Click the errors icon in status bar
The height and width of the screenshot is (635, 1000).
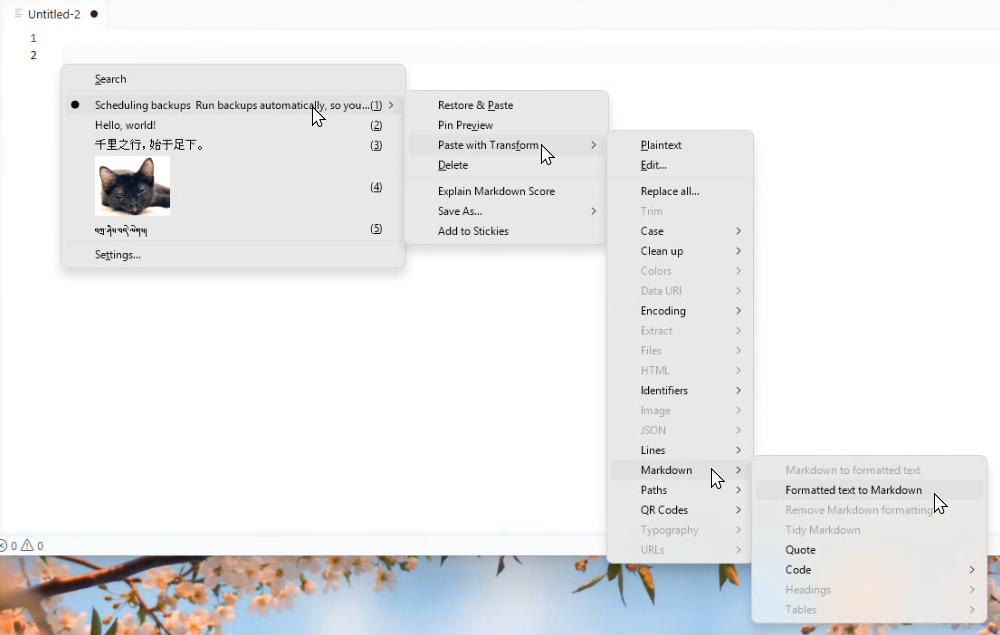pyautogui.click(x=3, y=546)
